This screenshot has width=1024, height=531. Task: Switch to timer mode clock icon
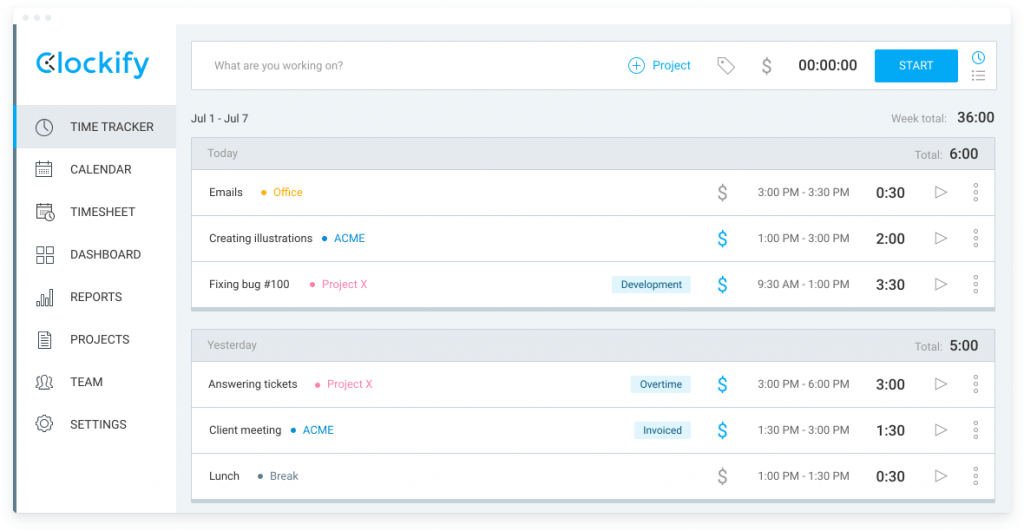point(978,57)
